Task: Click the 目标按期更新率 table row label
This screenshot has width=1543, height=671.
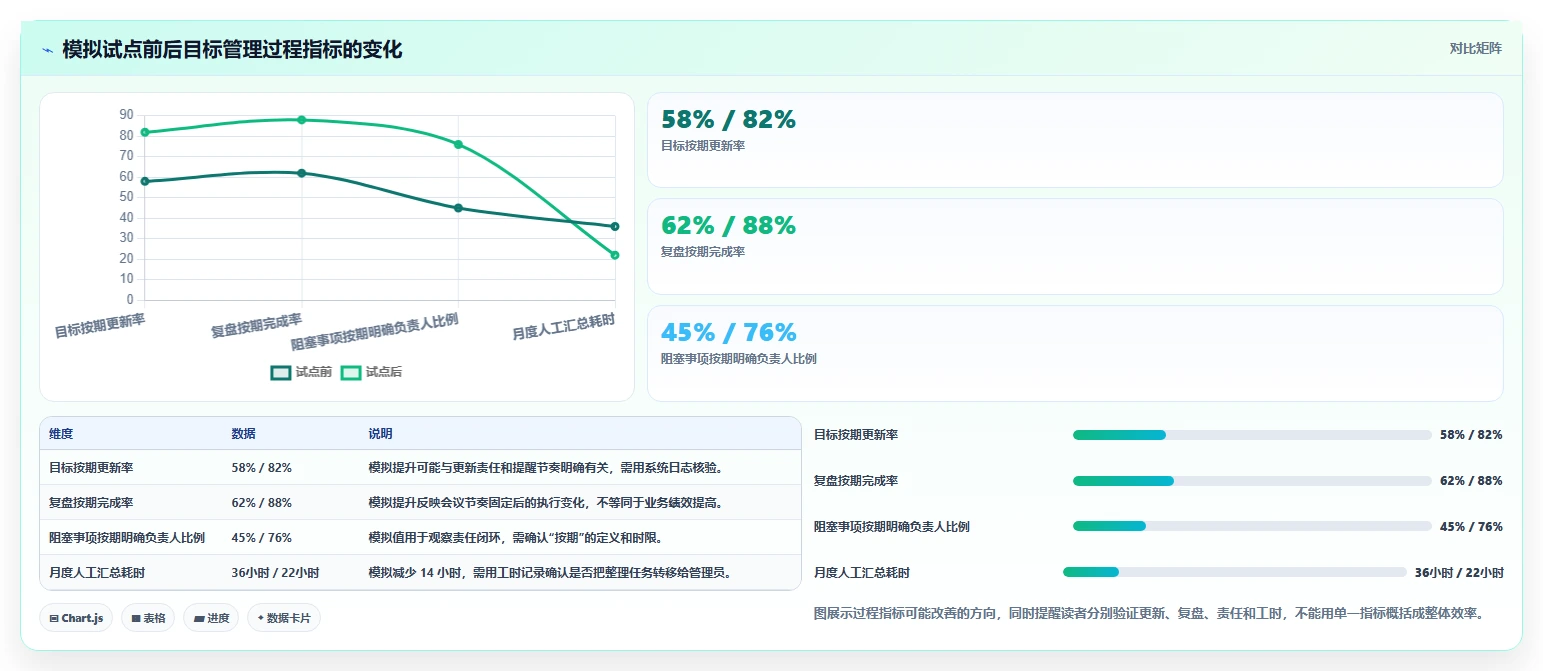Action: tap(91, 468)
